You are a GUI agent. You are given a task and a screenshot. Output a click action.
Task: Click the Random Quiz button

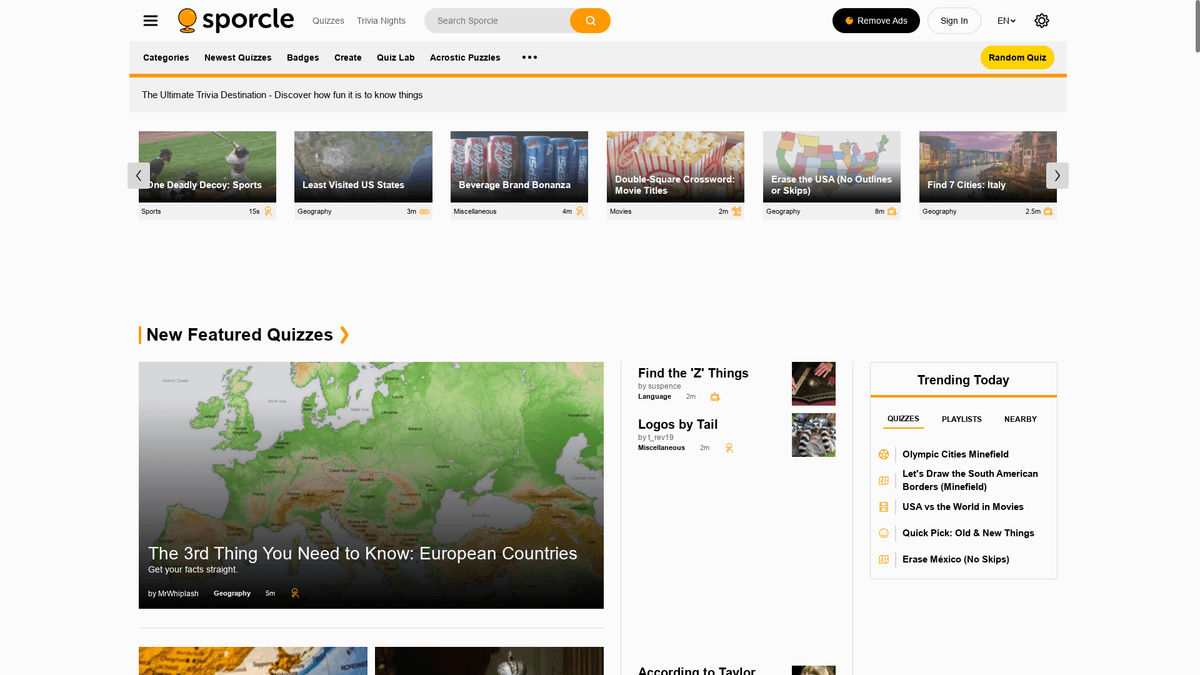coord(1017,57)
